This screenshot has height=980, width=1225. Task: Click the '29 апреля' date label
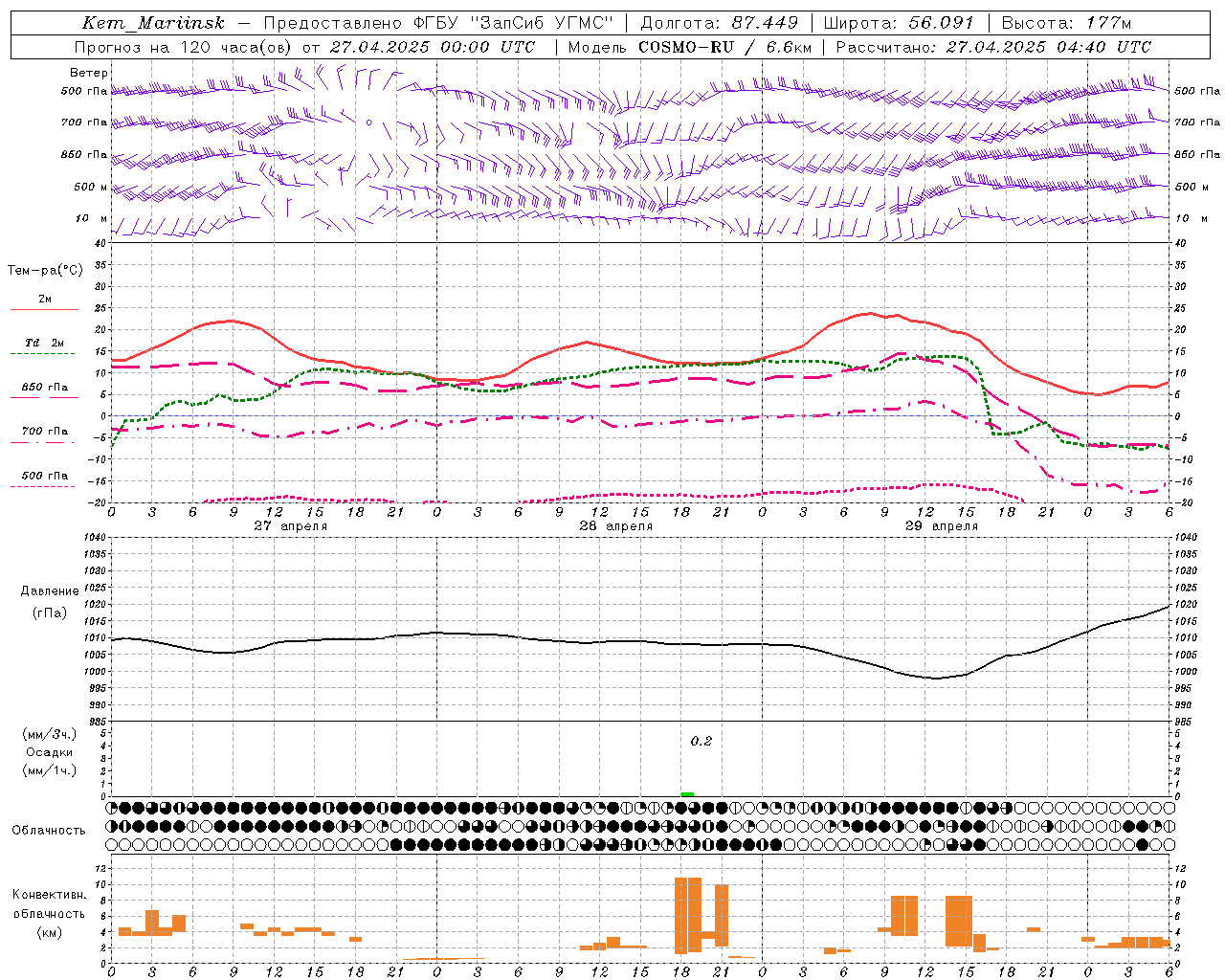click(942, 526)
